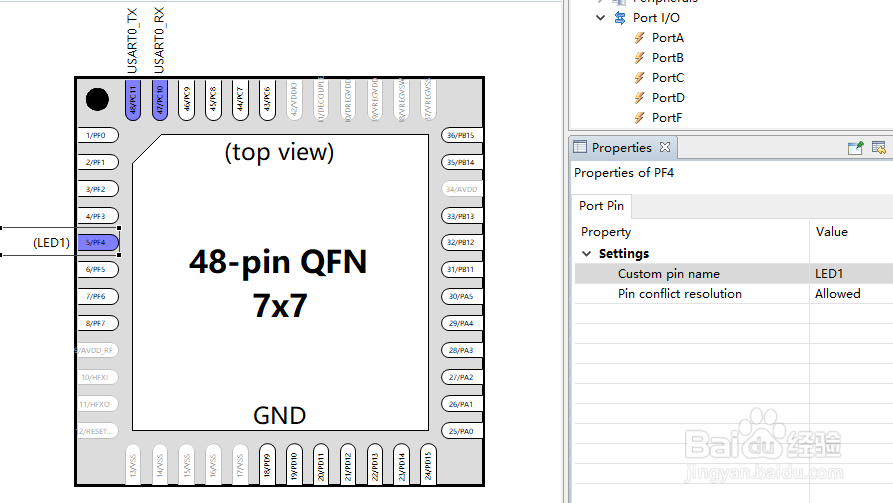Select pin 1/PF0
This screenshot has height=503, width=893.
98,136
